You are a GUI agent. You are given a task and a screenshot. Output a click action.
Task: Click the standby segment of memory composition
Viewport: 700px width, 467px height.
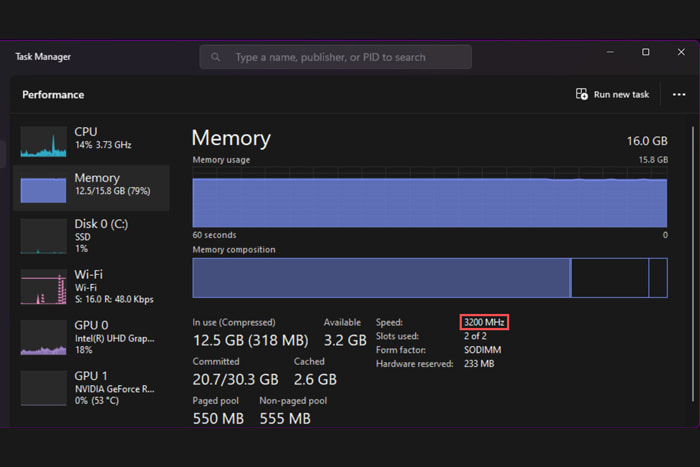coord(609,277)
